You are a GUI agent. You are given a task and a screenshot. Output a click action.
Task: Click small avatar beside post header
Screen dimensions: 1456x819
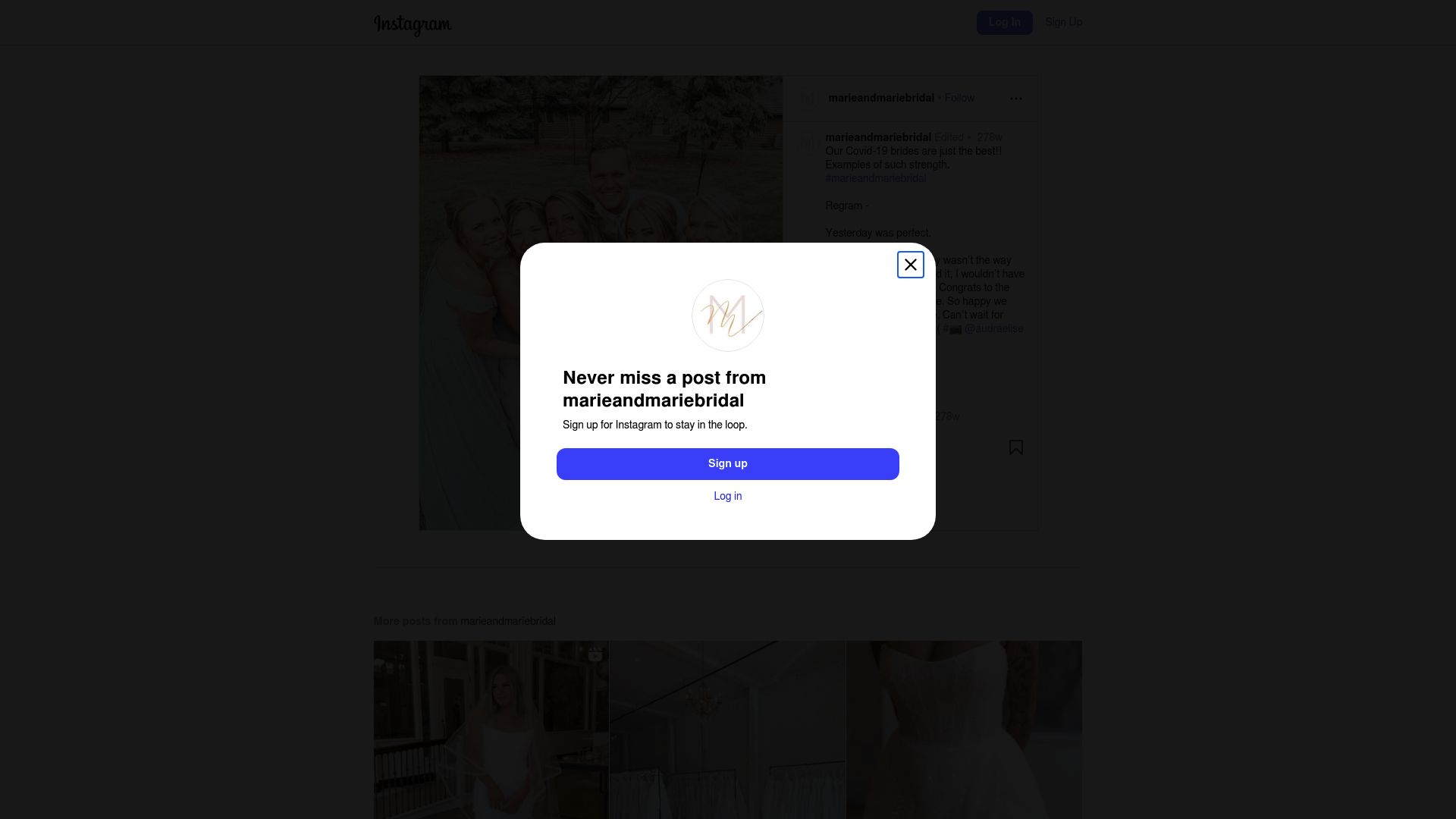(x=808, y=99)
